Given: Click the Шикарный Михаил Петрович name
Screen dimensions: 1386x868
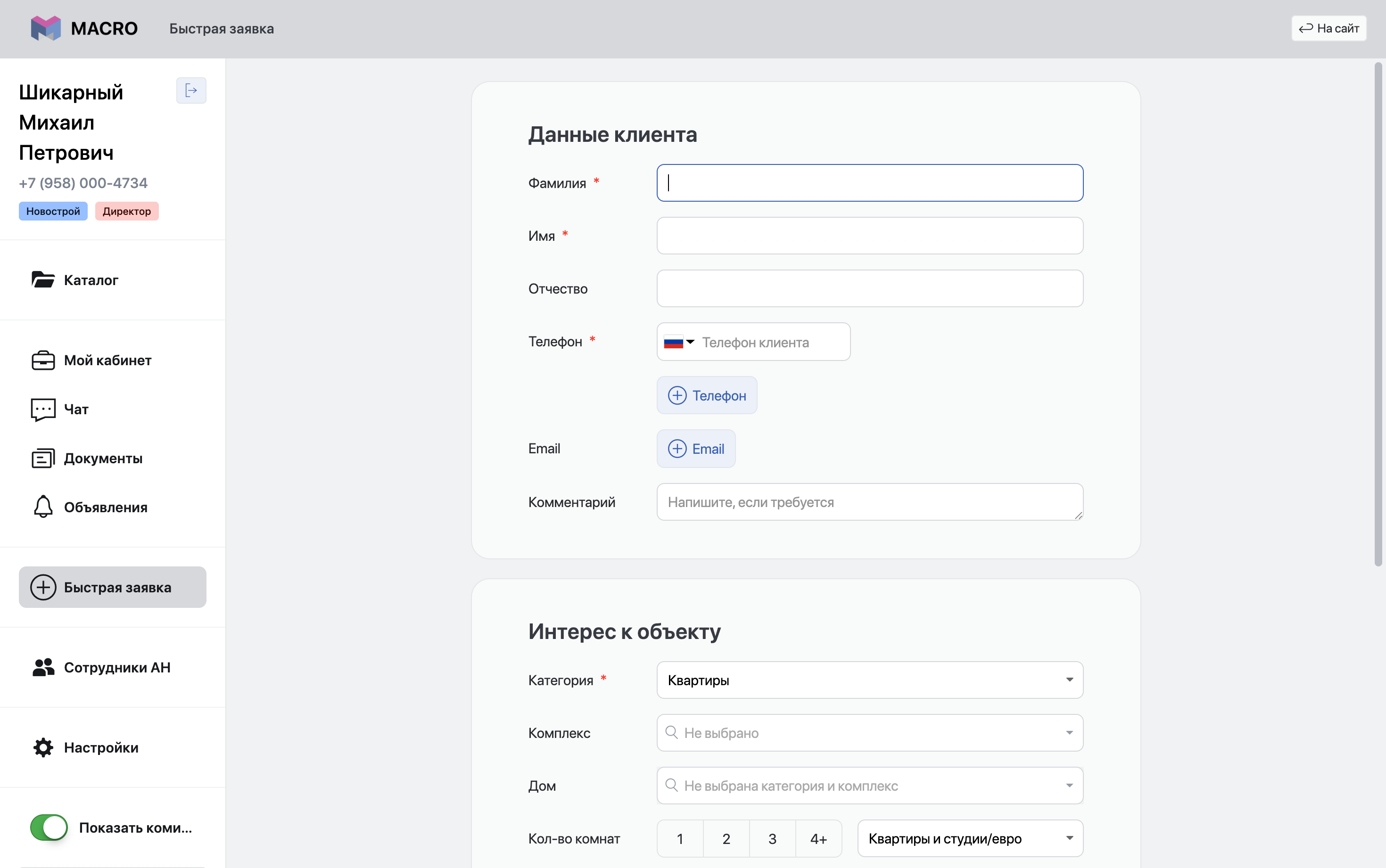Looking at the screenshot, I should coord(71,122).
